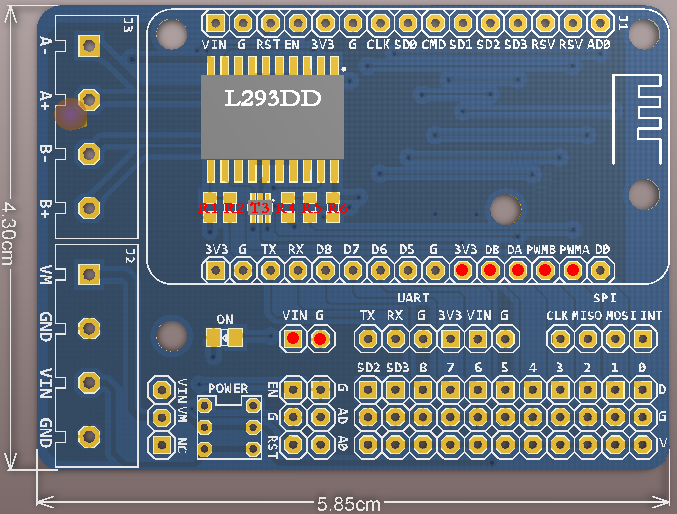
Task: Click the red PWMA pin pad
Action: click(572, 269)
